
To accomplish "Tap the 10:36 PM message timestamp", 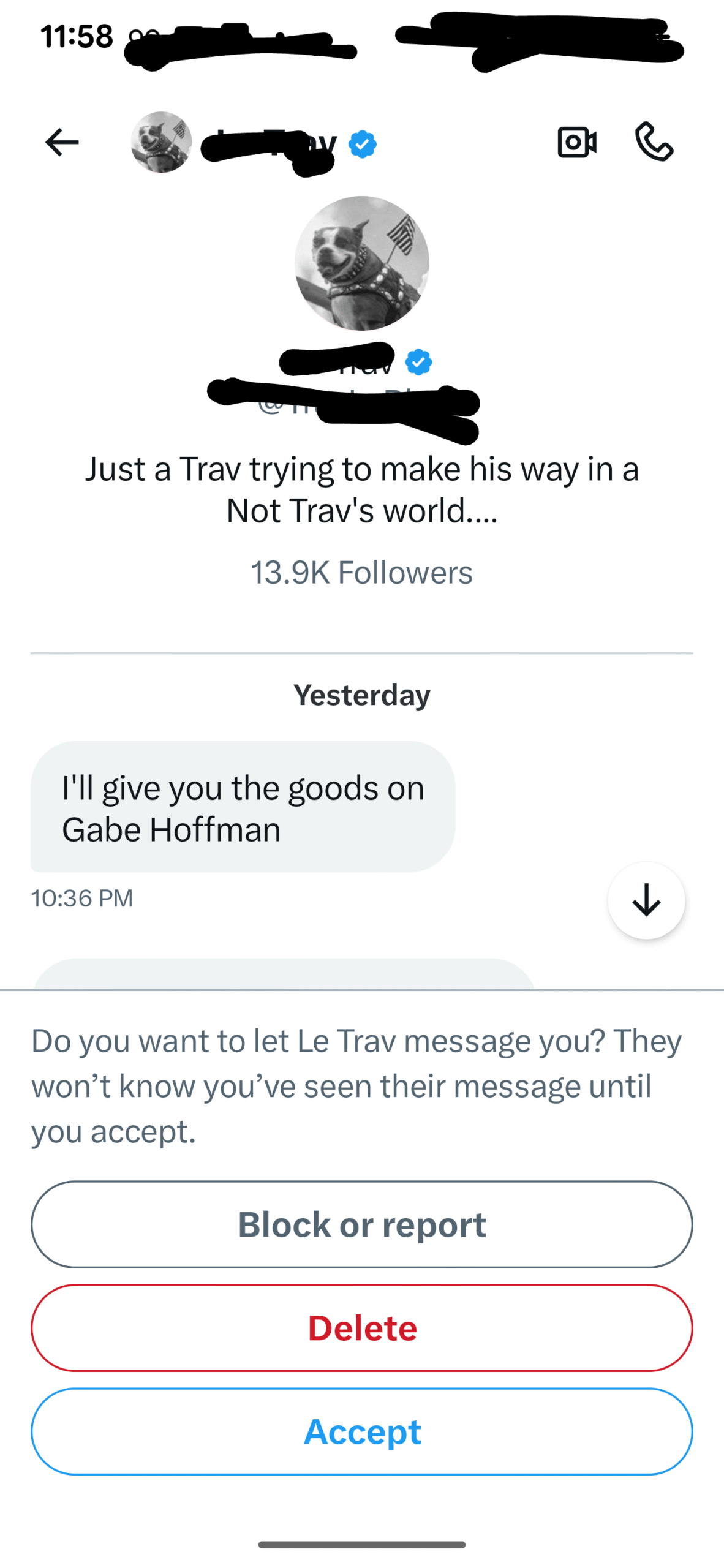I will 82,898.
